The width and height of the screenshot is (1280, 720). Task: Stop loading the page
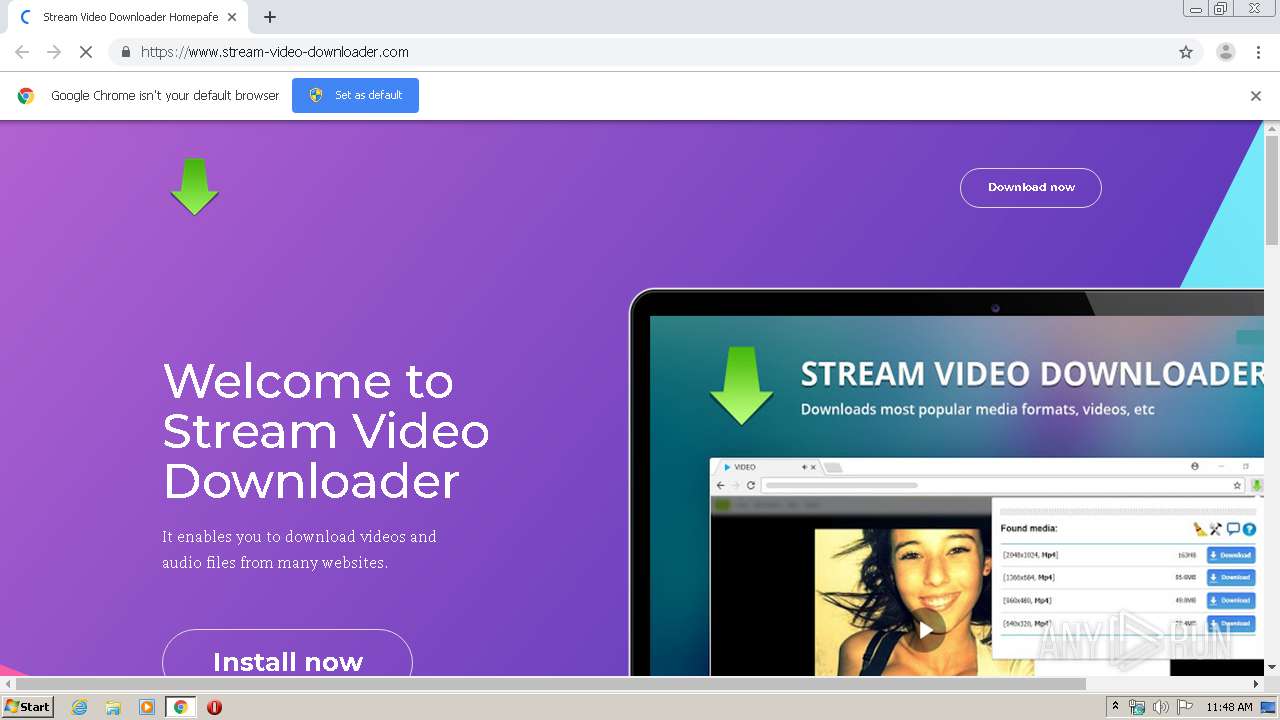coord(86,52)
